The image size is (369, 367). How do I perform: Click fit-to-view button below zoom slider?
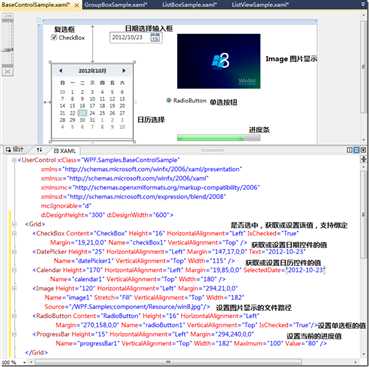coord(8,72)
